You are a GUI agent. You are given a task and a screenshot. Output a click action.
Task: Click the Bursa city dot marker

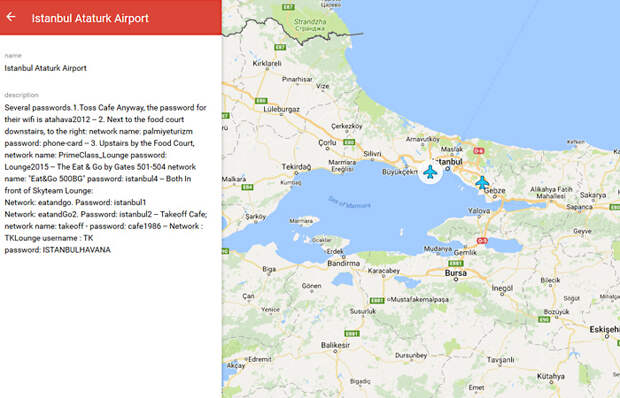point(456,279)
